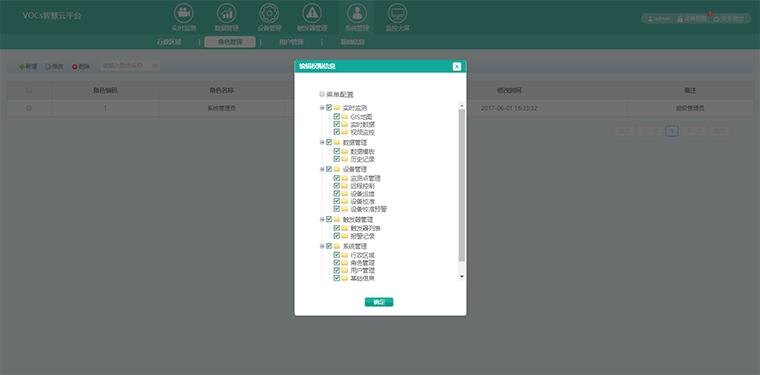Image resolution: width=760 pixels, height=375 pixels.
Task: Open 系统管理 person icon in top navigation
Action: click(x=357, y=13)
